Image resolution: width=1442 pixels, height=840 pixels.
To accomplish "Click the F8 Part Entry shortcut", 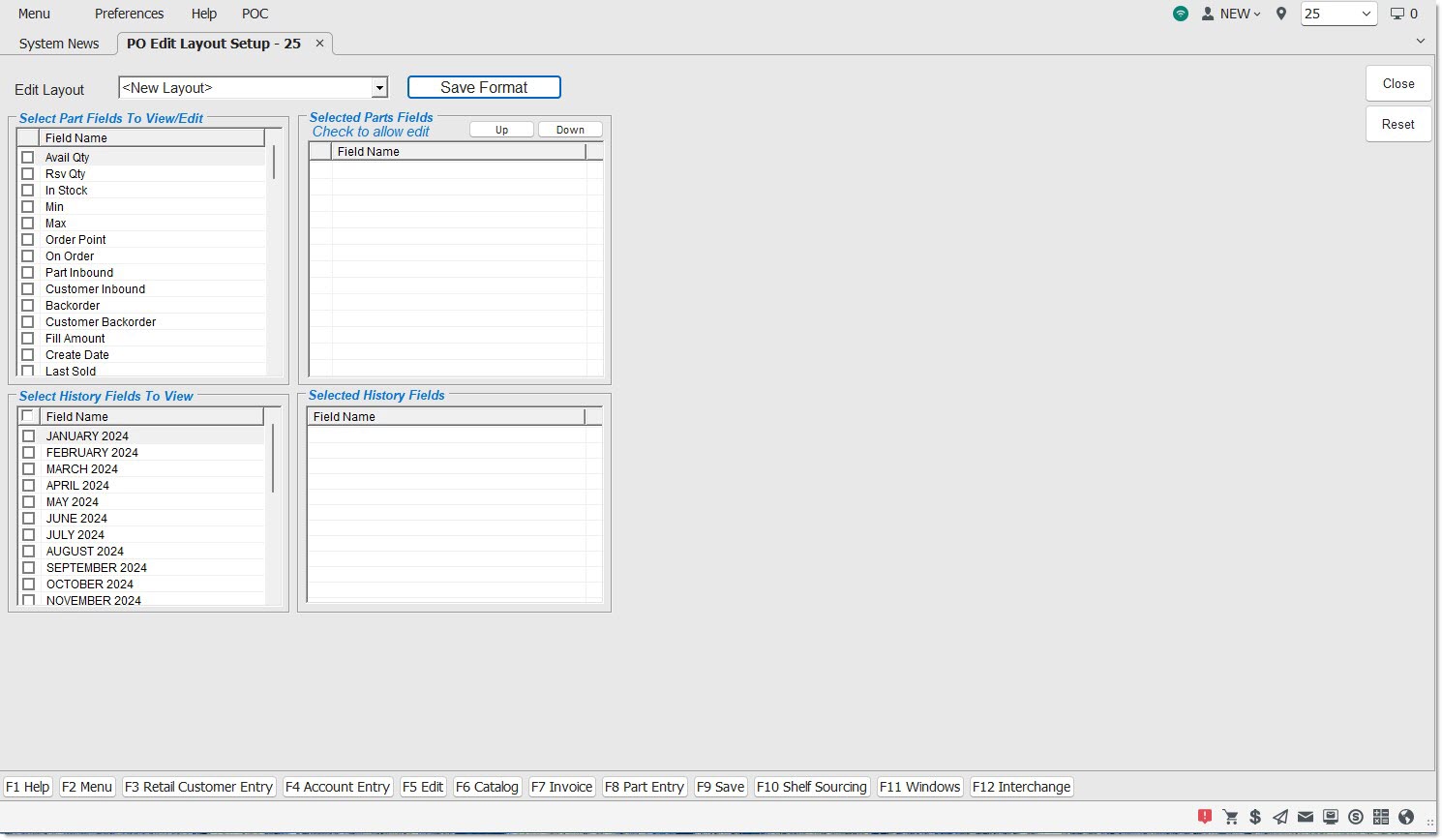I will [645, 787].
